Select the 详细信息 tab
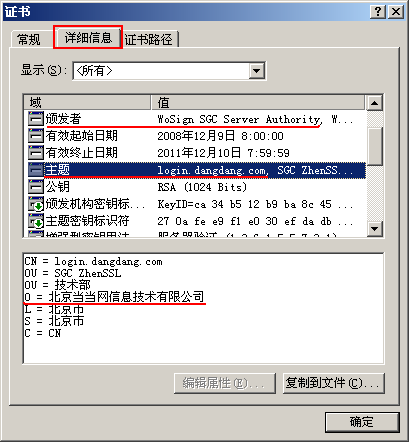 point(88,37)
